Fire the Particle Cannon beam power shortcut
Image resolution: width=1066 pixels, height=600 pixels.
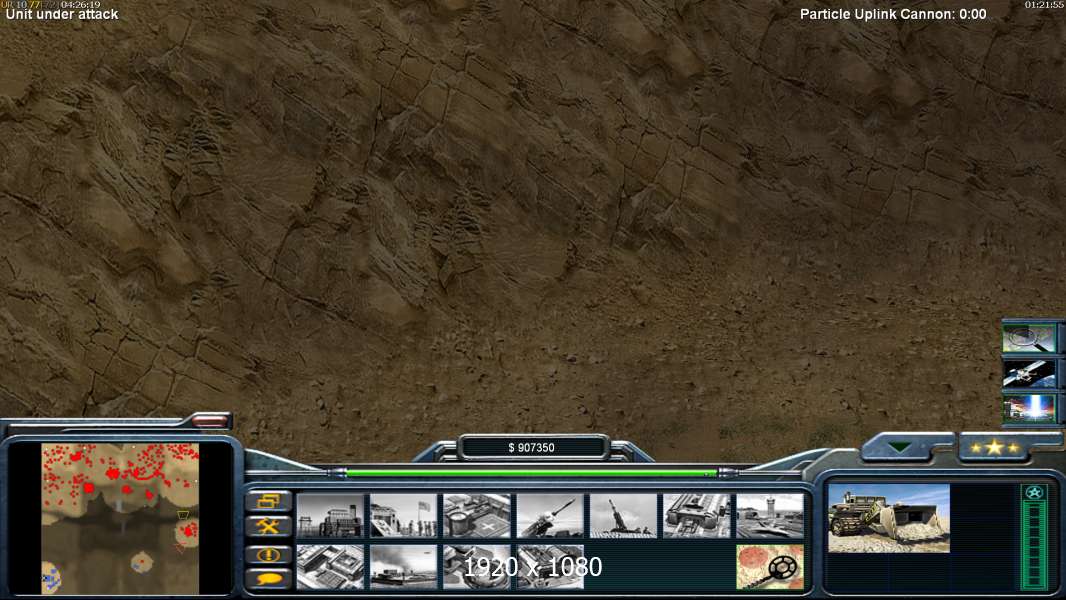tap(1029, 408)
